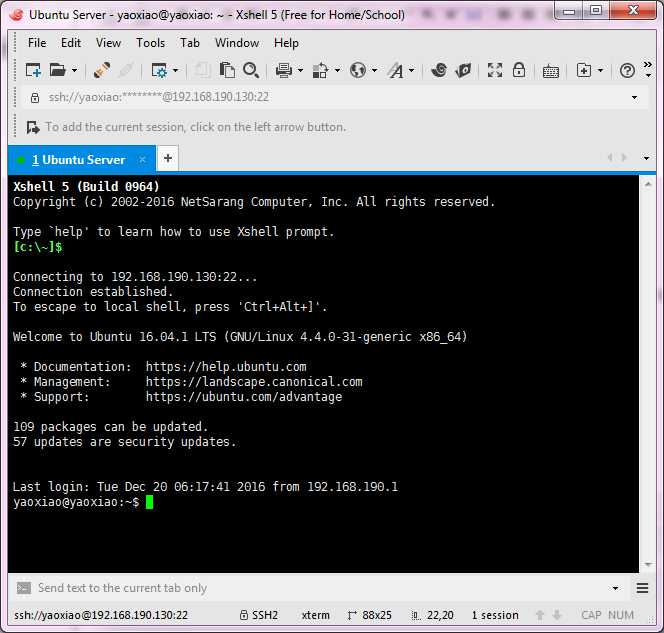This screenshot has height=633, width=664.
Task: Click the Reconnect plug icon
Action: click(x=102, y=70)
